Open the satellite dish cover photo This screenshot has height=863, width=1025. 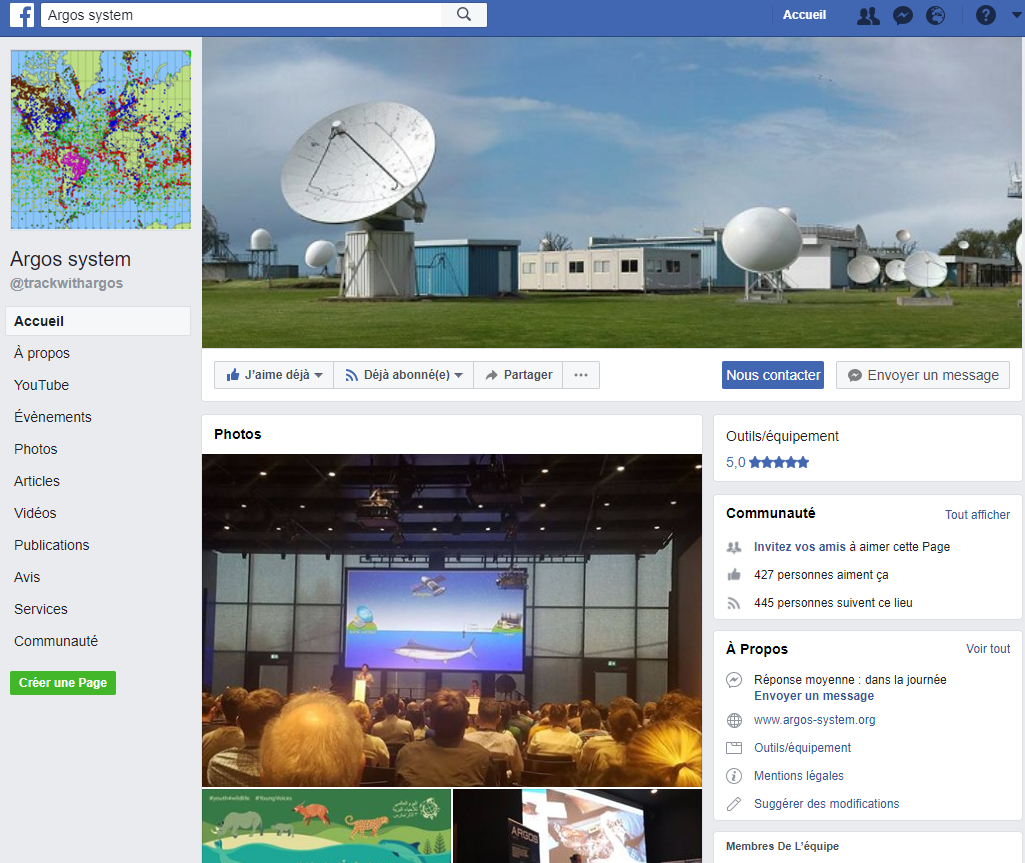tap(613, 192)
